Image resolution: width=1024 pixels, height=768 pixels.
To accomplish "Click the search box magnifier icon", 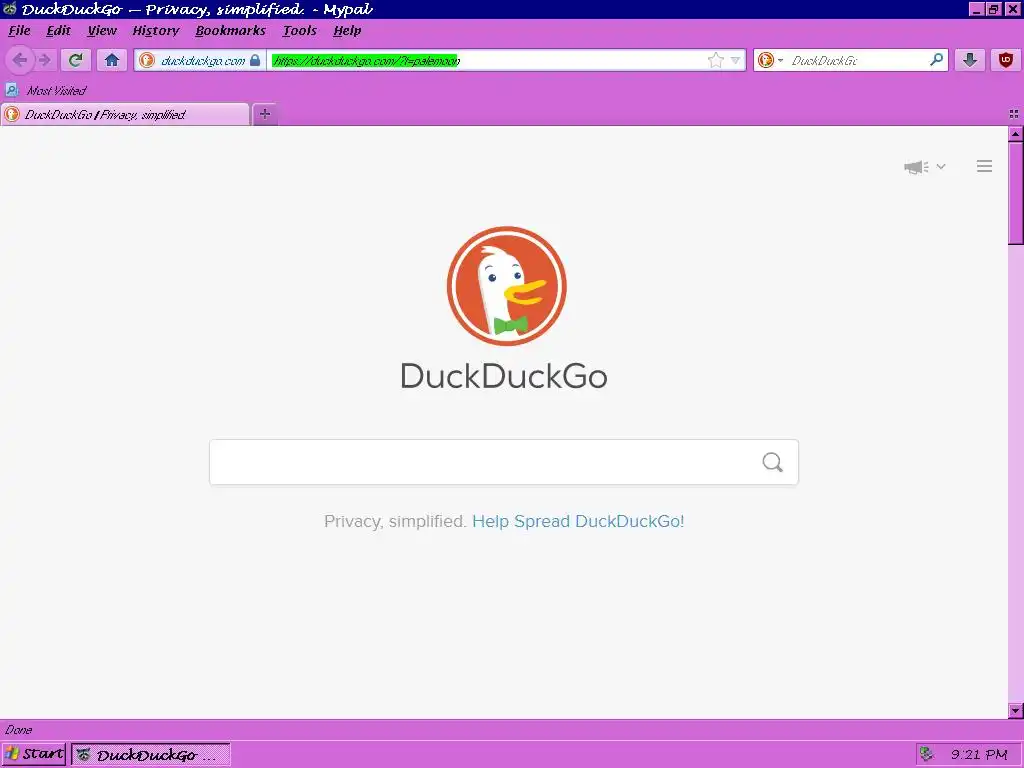I will click(936, 60).
